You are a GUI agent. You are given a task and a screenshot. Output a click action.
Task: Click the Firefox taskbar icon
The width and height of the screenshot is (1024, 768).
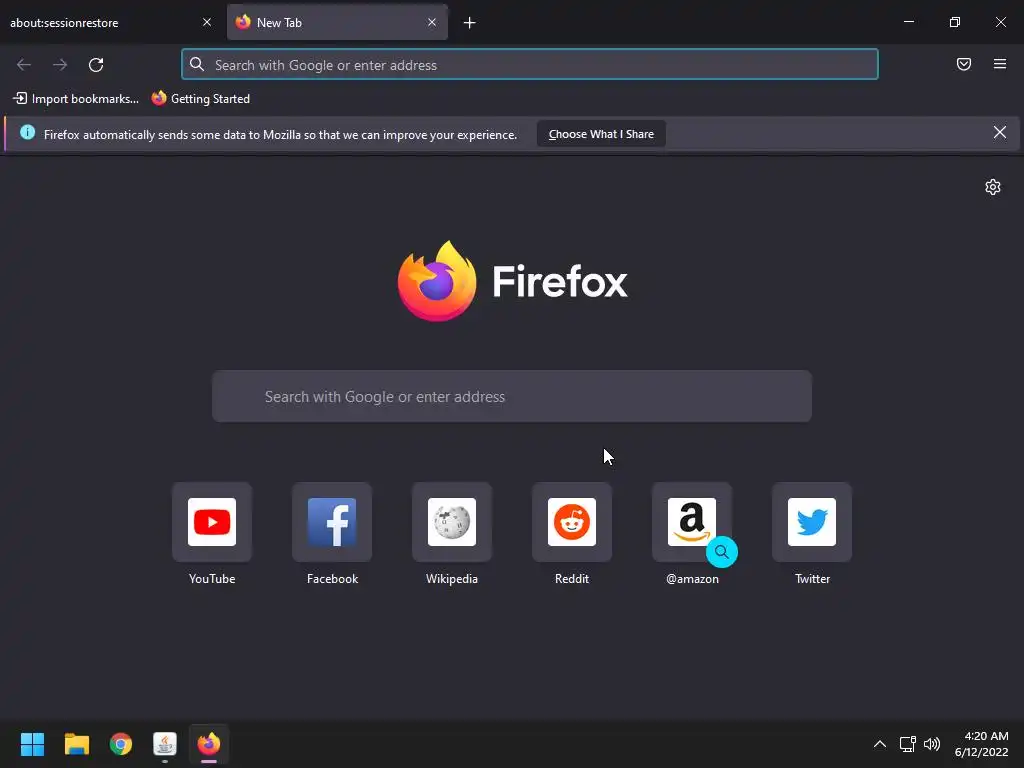209,744
